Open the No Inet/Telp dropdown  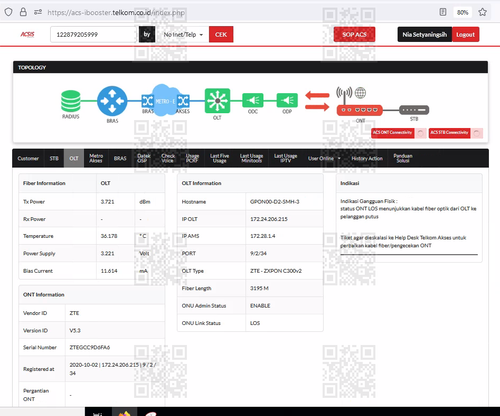pyautogui.click(x=183, y=34)
